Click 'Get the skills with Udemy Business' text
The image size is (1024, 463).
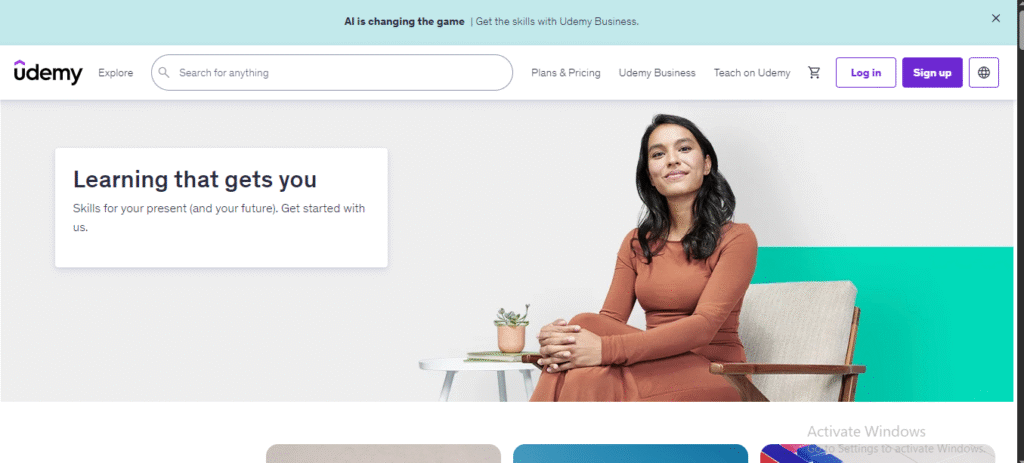tap(557, 22)
